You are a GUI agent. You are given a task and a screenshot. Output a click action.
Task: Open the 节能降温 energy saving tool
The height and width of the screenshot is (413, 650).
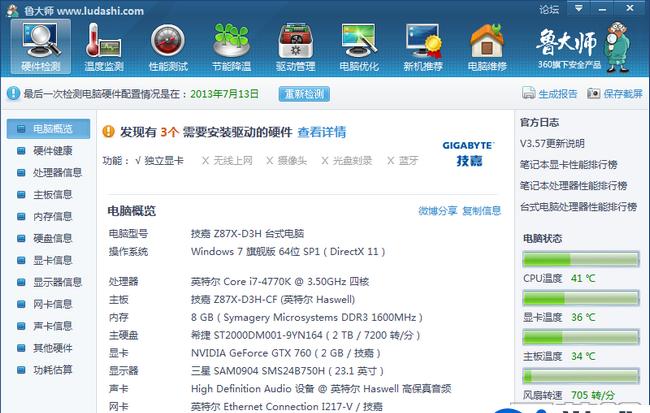(231, 46)
